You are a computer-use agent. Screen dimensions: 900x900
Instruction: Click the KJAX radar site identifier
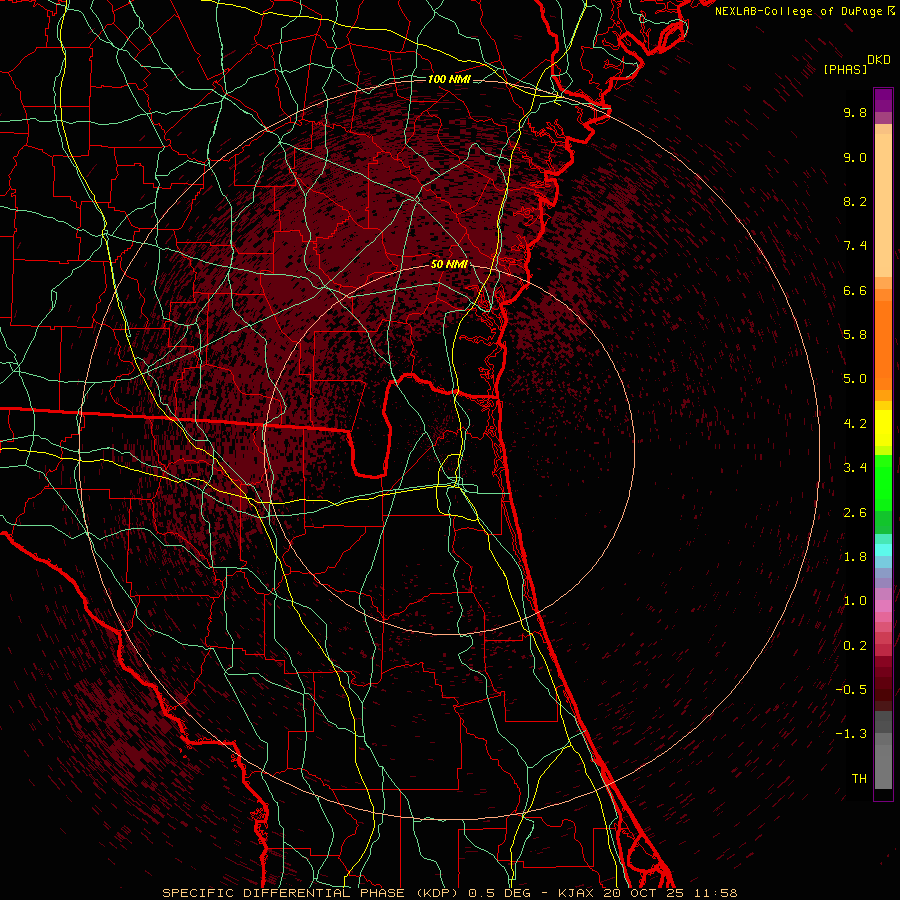(575, 893)
